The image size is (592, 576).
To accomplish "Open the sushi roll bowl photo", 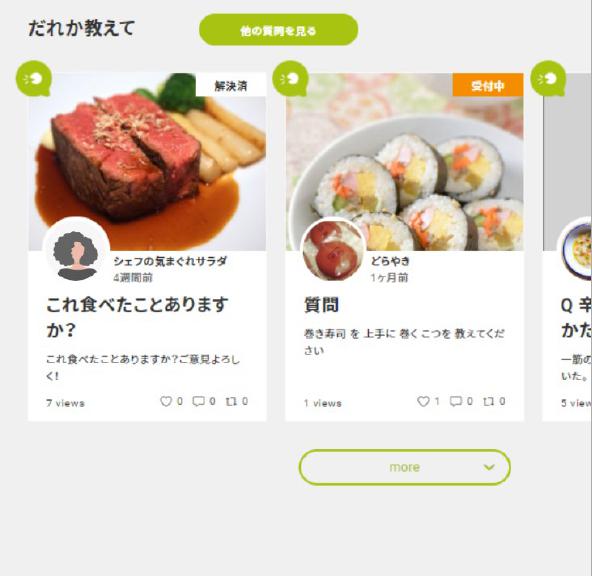I will tap(404, 162).
